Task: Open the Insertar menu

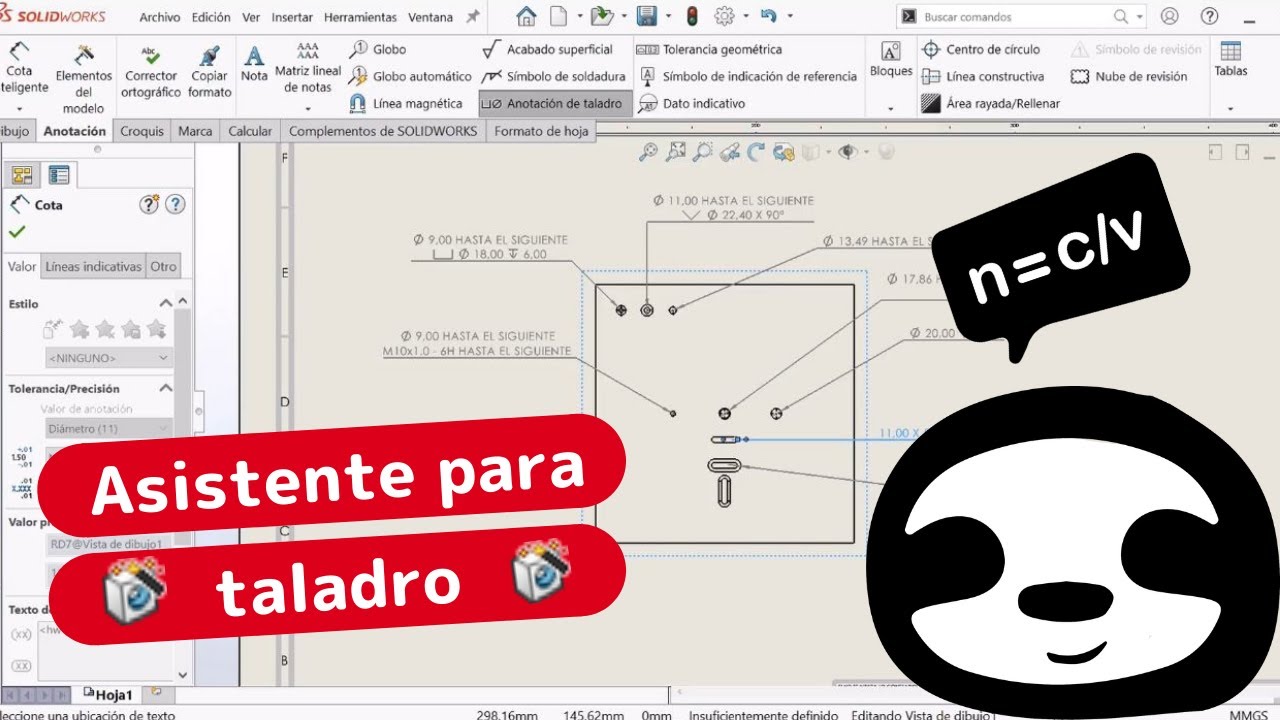Action: coord(292,17)
